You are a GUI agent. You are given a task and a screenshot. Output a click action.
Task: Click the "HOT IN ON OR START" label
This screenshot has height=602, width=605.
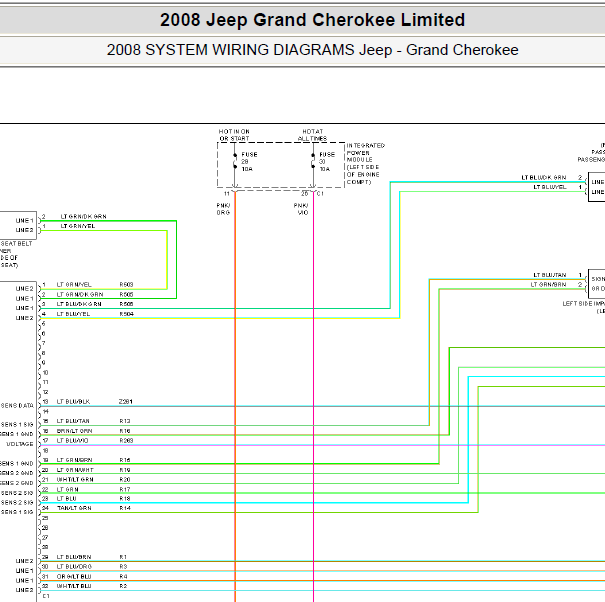click(234, 135)
